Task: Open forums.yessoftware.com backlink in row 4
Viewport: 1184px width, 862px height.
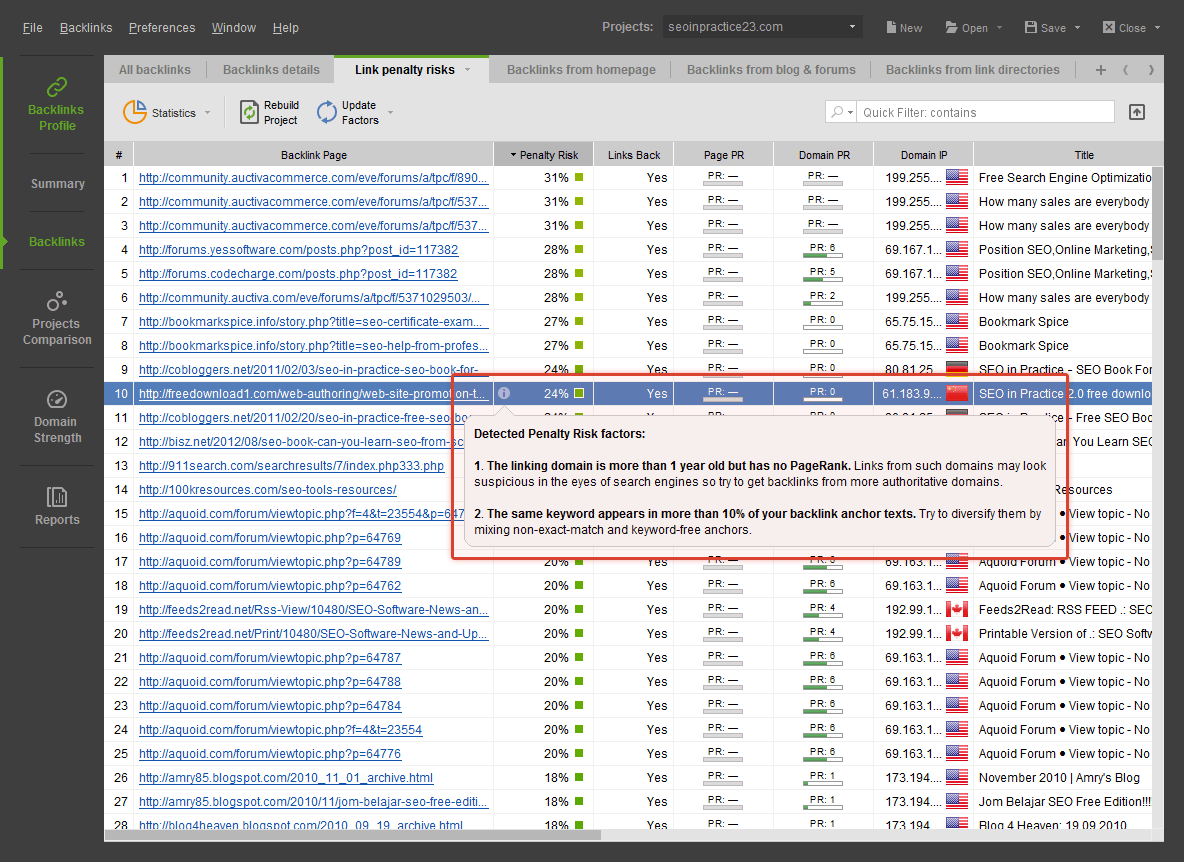Action: 298,250
